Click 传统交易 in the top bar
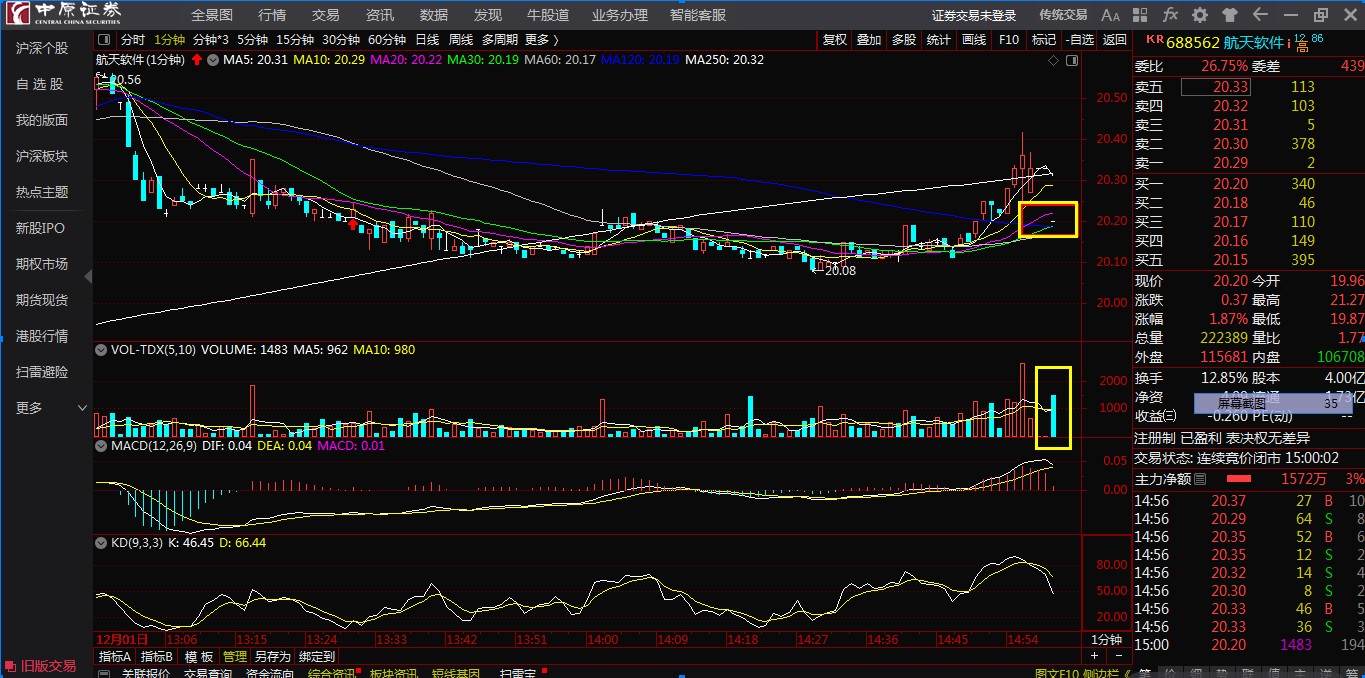The height and width of the screenshot is (678, 1365). (x=1063, y=15)
